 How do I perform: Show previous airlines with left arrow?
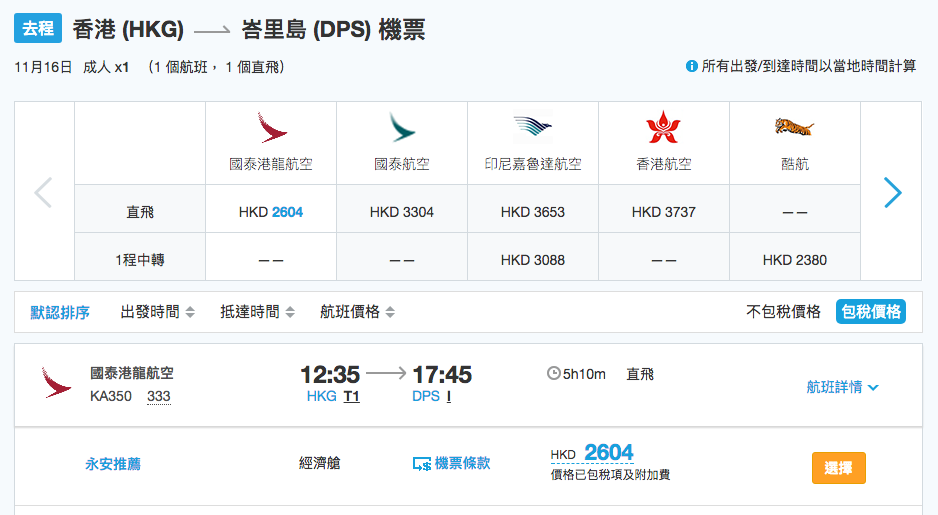pyautogui.click(x=43, y=193)
